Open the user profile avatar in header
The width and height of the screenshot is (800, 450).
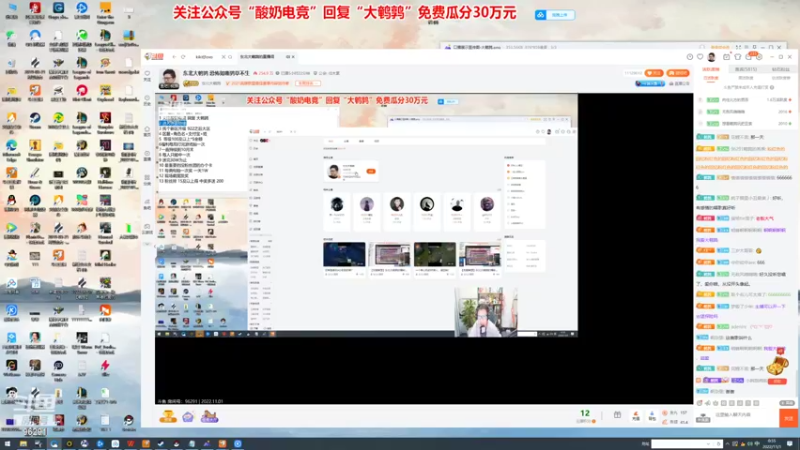(712, 57)
